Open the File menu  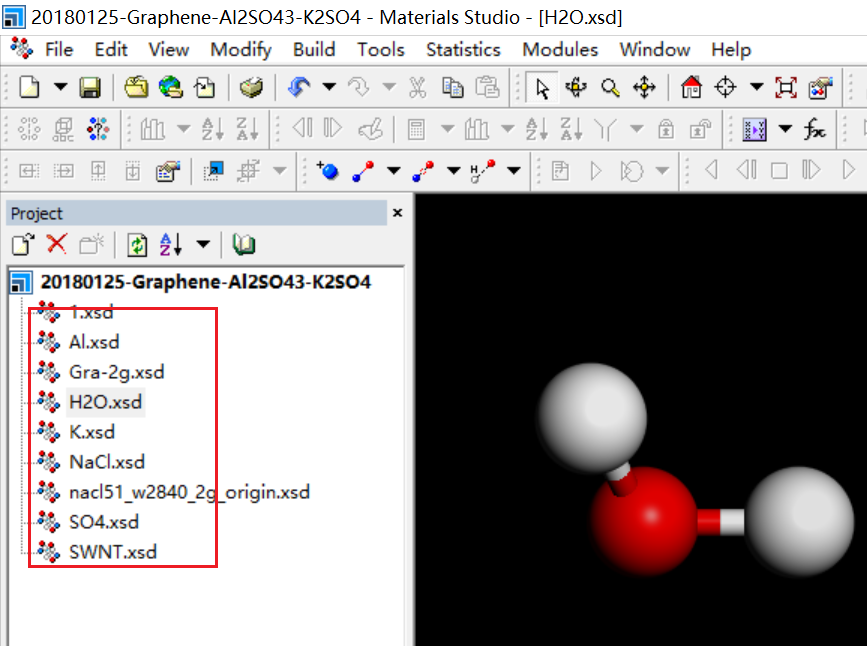point(59,50)
